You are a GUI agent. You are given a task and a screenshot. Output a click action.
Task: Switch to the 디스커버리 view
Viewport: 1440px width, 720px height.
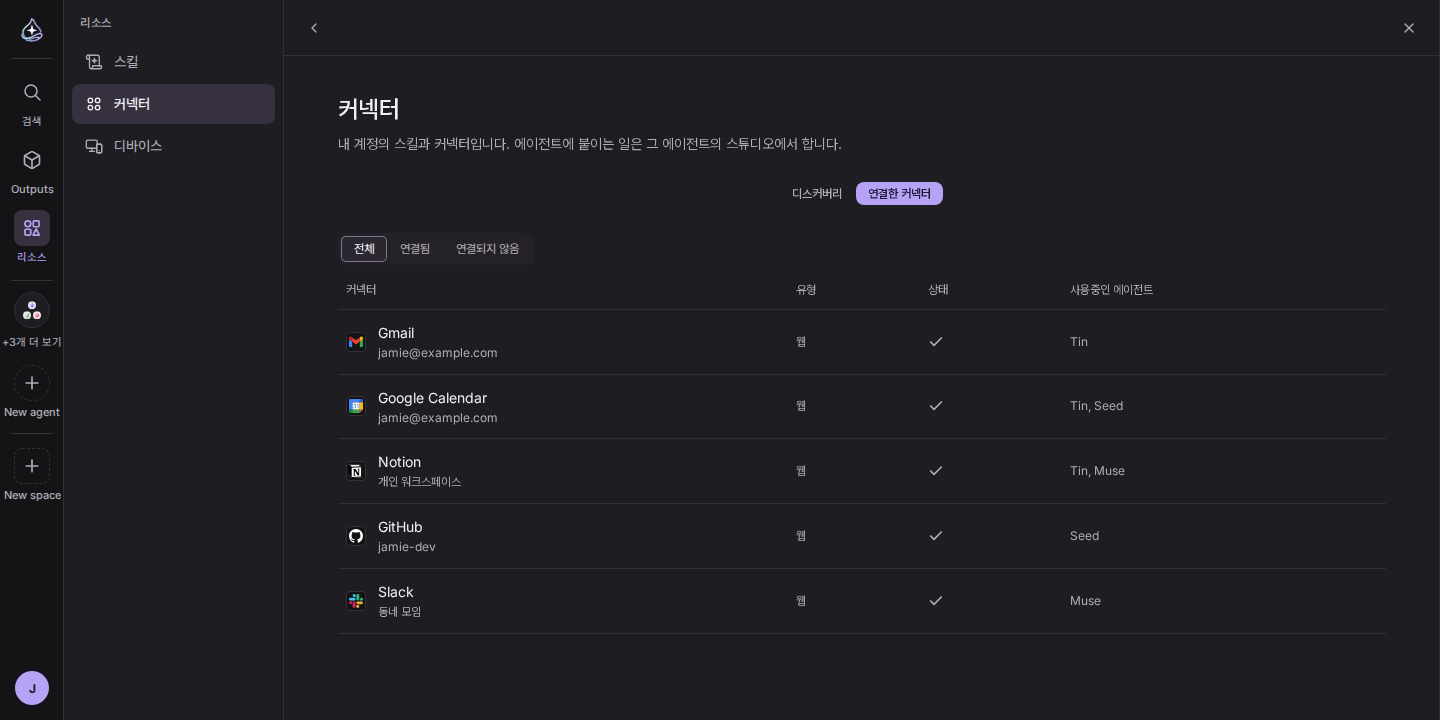(817, 194)
